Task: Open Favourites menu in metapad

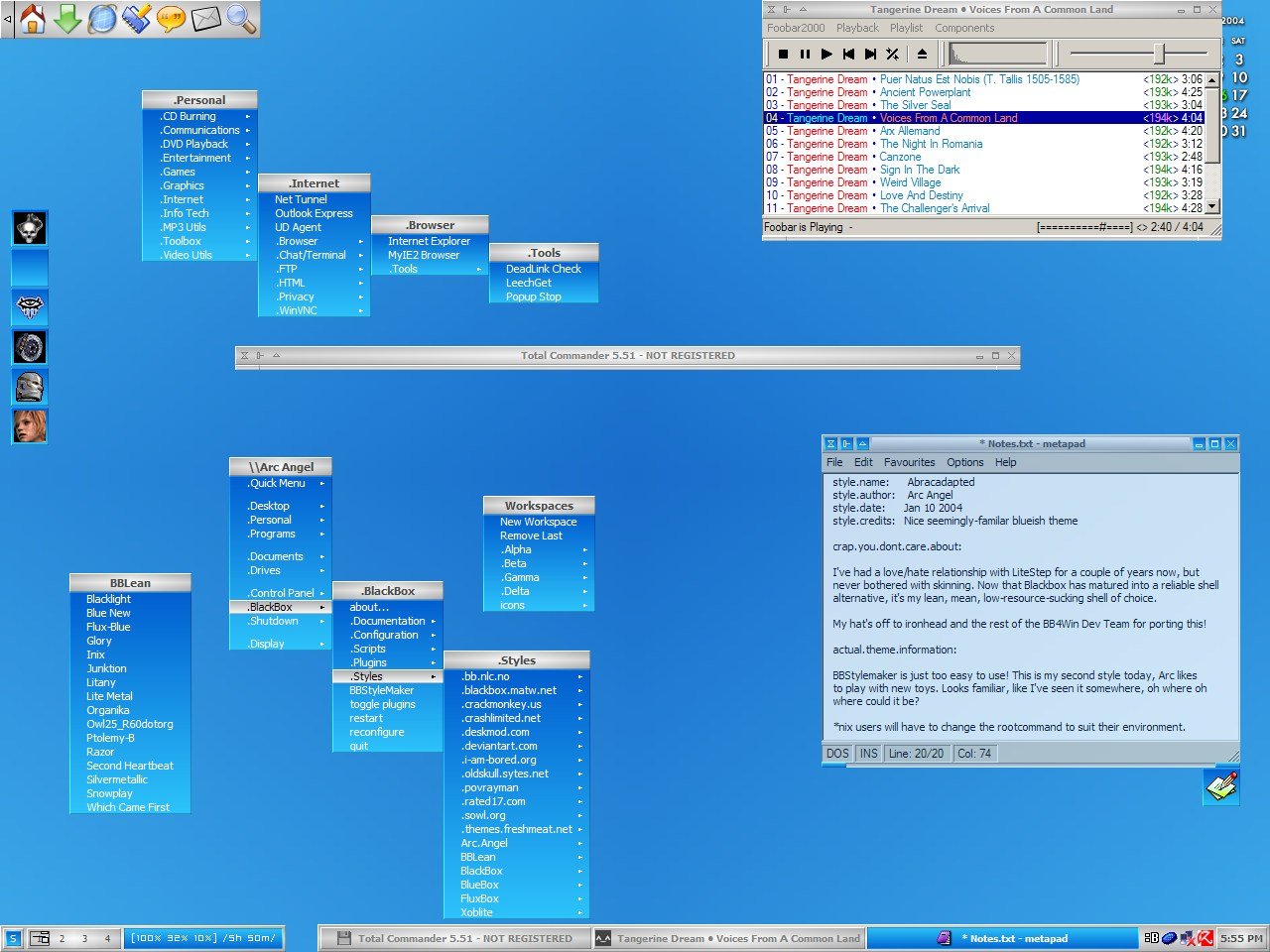Action: coord(910,462)
